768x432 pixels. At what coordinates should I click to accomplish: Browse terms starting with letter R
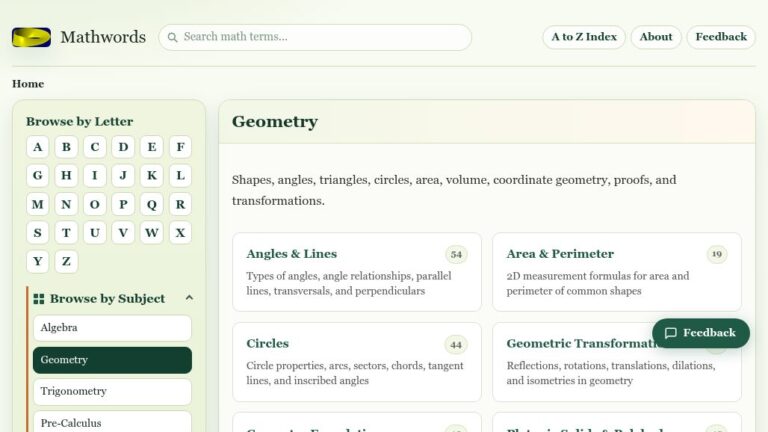[x=180, y=204]
